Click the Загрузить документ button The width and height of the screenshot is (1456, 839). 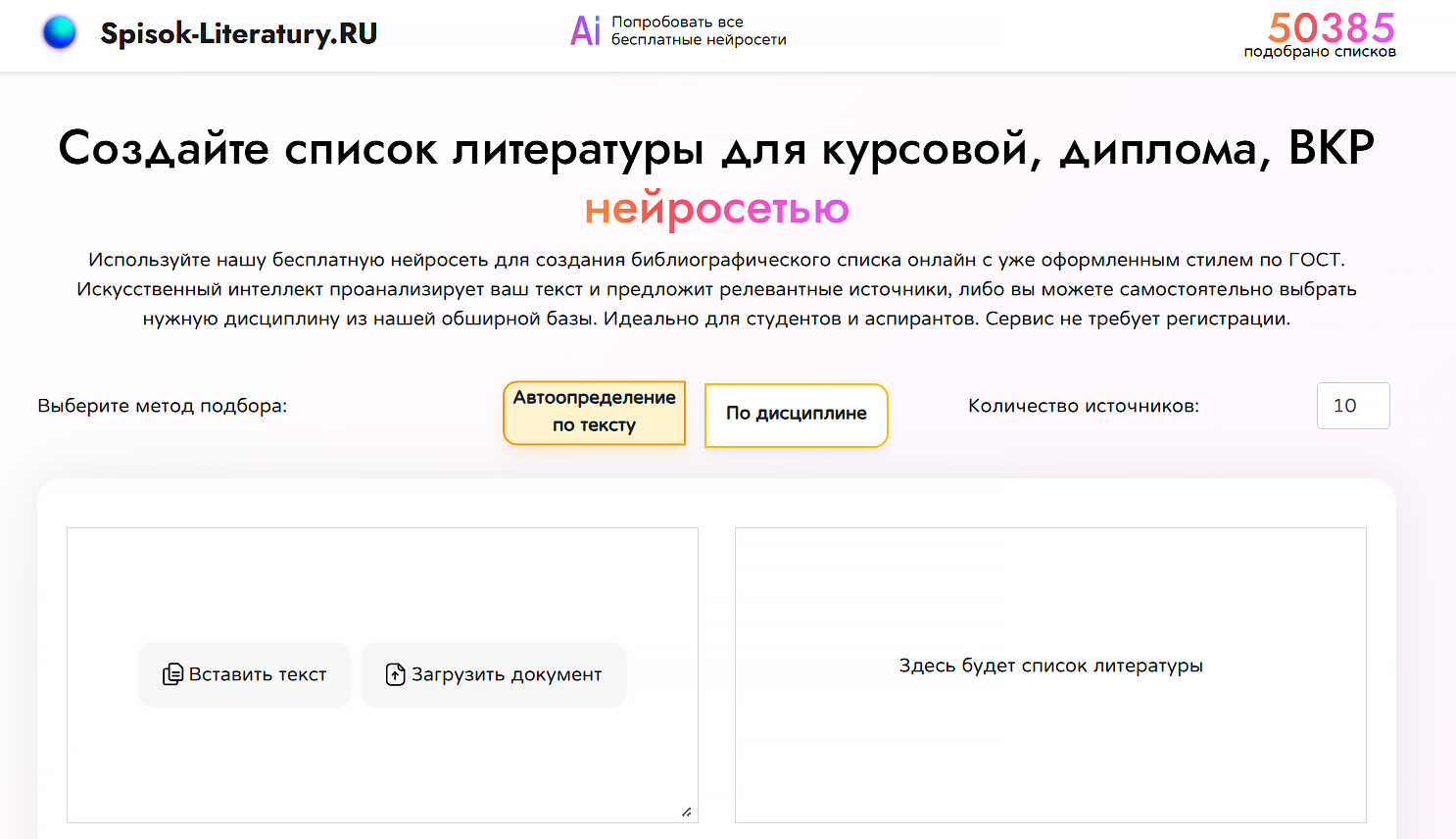[494, 673]
